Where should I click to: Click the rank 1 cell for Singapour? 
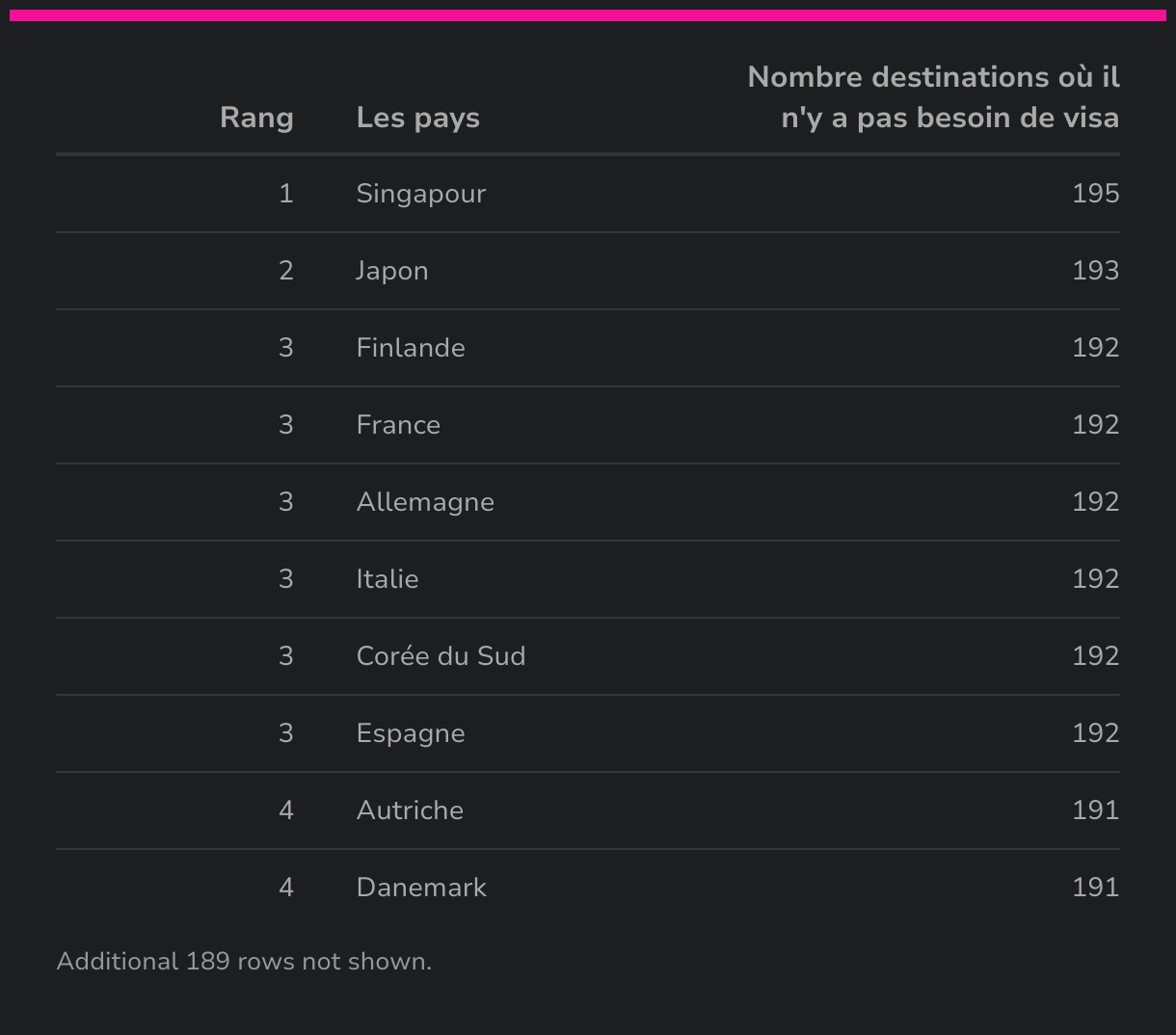click(x=285, y=194)
